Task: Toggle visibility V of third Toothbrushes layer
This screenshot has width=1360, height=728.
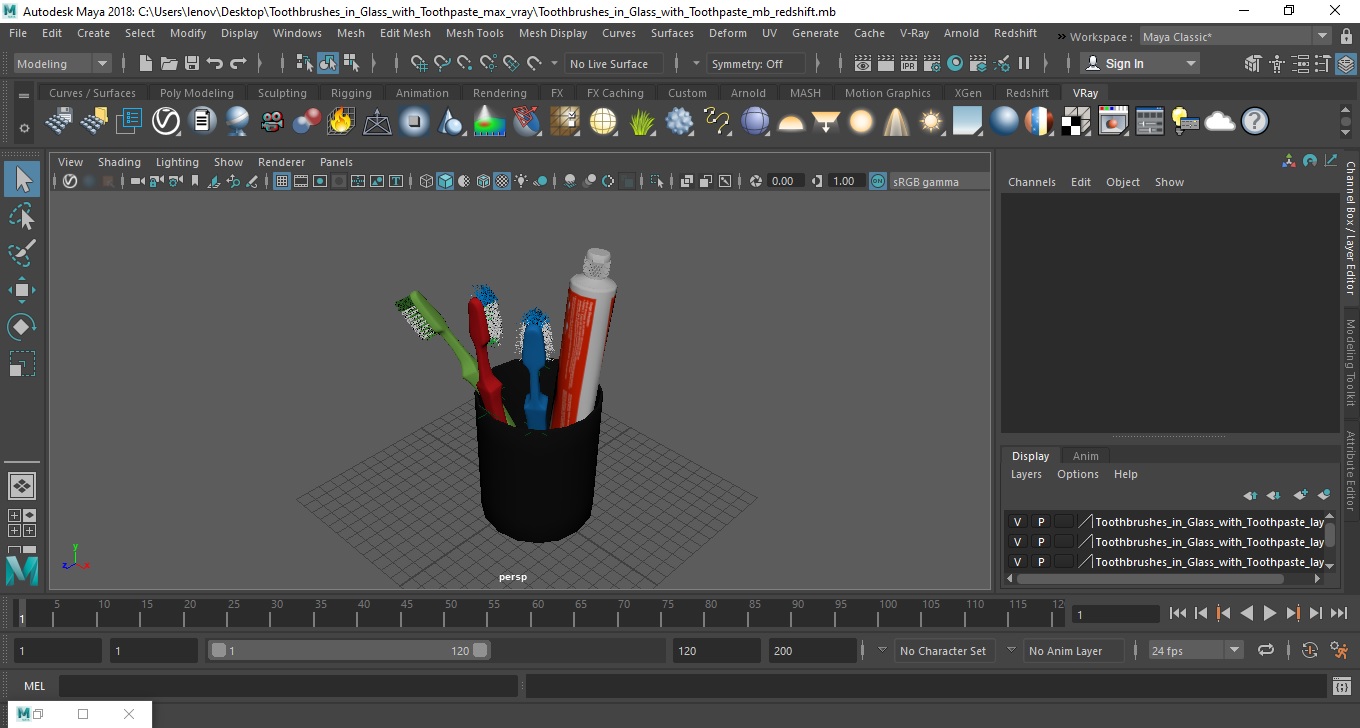Action: coord(1017,562)
